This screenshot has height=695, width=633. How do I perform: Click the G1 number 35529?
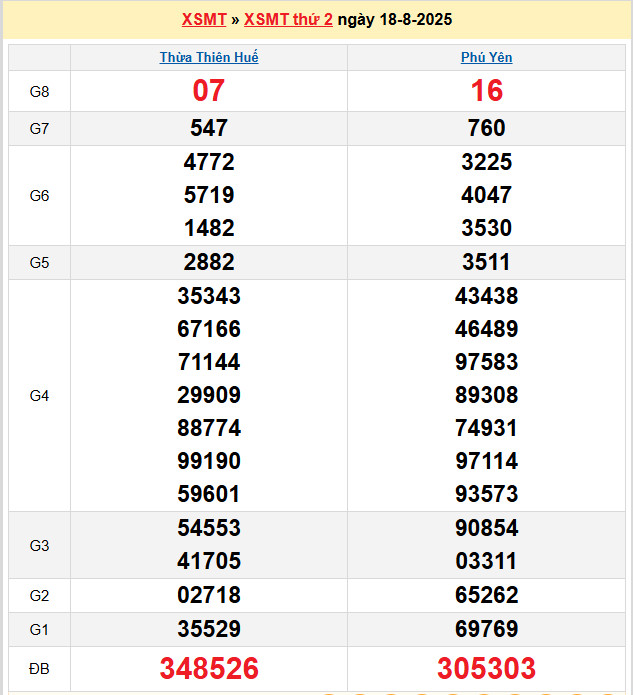tap(209, 629)
